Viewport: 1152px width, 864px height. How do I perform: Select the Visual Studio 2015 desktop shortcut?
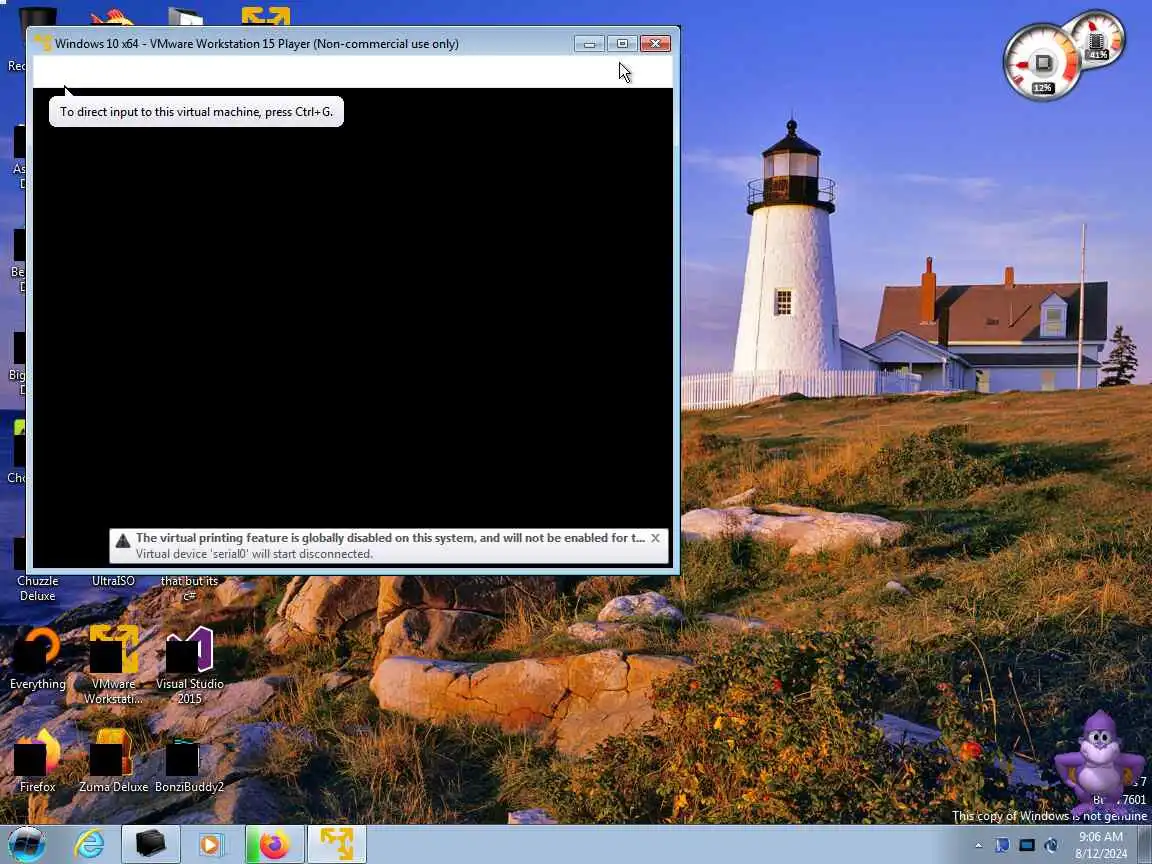[190, 665]
